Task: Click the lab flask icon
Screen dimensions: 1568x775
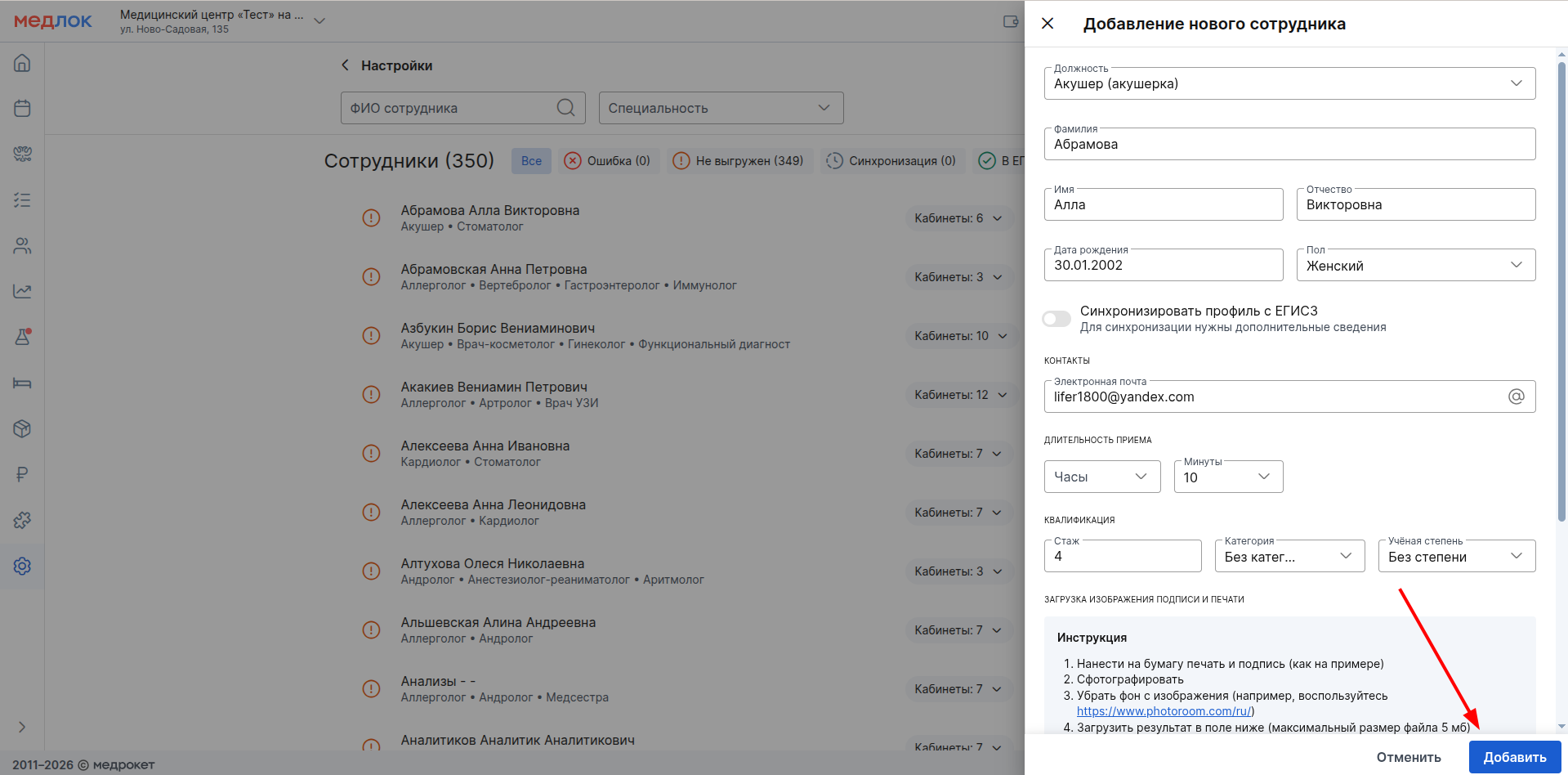Action: click(22, 337)
